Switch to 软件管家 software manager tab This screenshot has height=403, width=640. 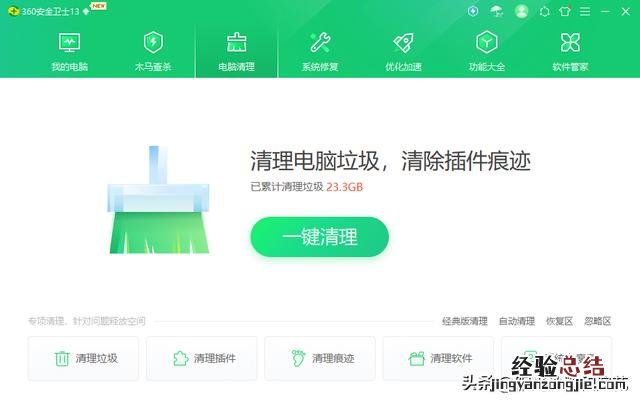(570, 51)
